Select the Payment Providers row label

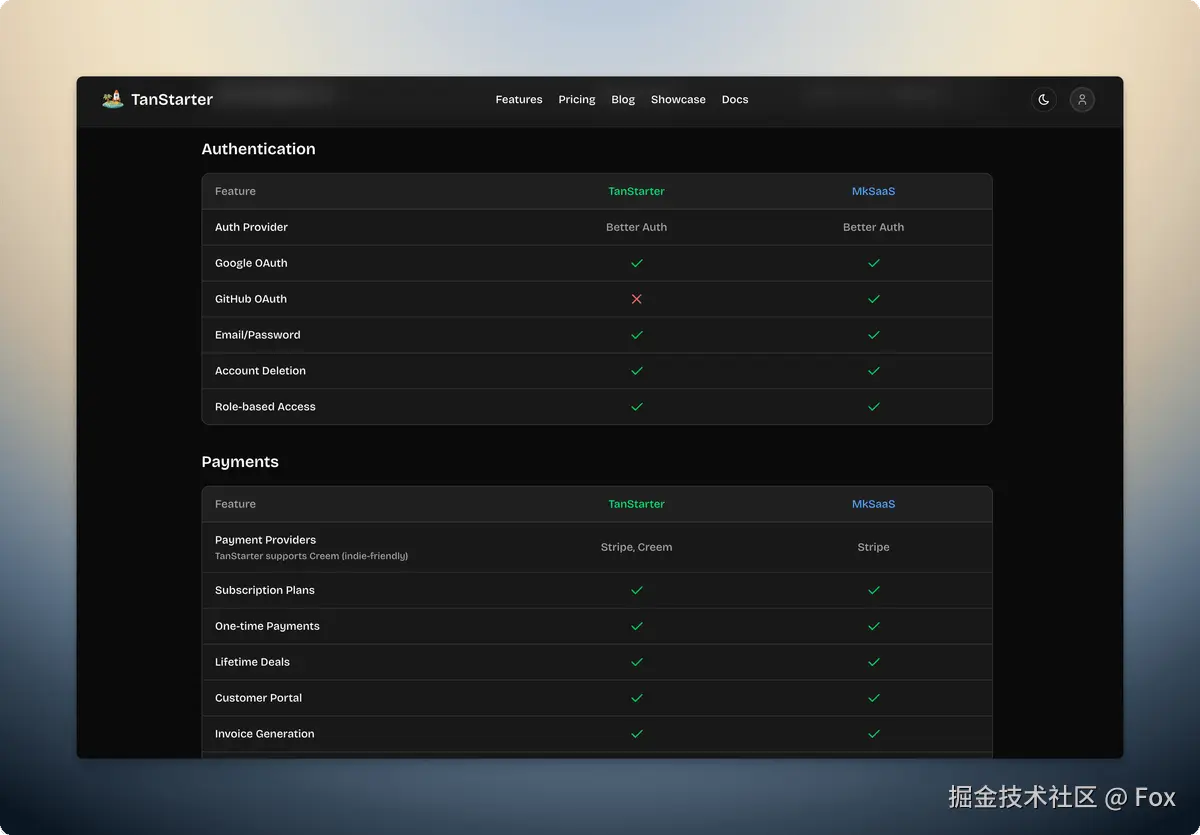[265, 540]
